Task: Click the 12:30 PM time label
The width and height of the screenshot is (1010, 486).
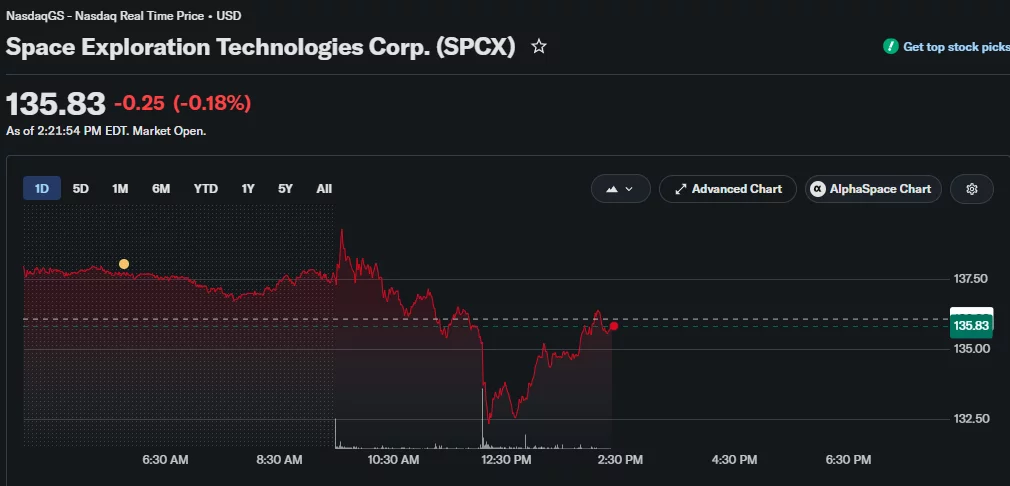Action: click(x=506, y=460)
